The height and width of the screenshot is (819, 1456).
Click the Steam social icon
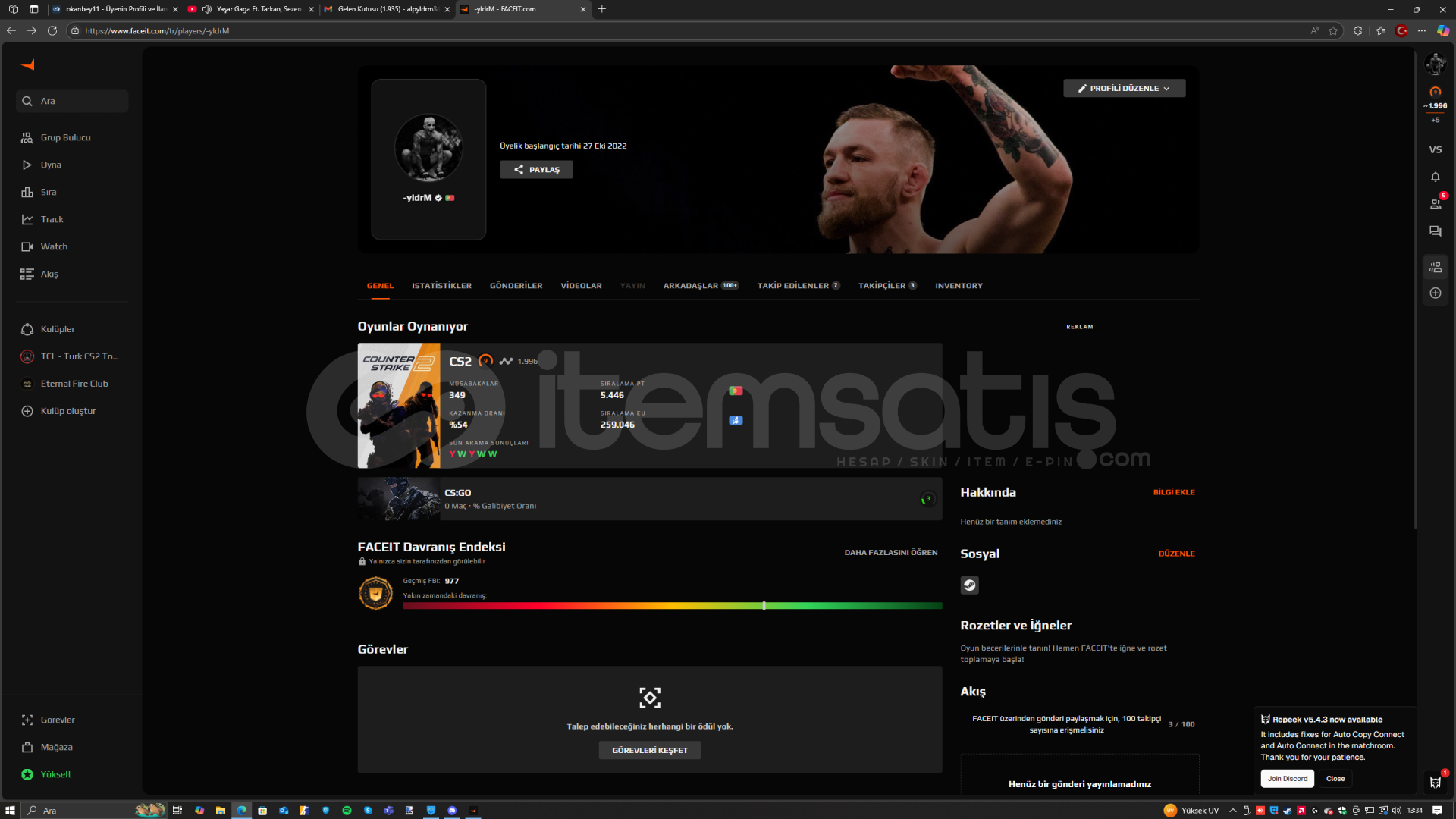pyautogui.click(x=969, y=585)
